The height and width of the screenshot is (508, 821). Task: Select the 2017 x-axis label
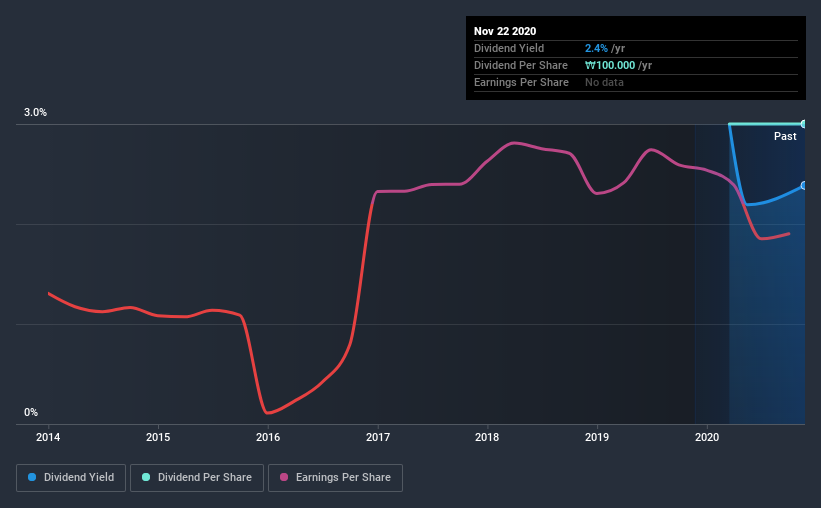378,437
